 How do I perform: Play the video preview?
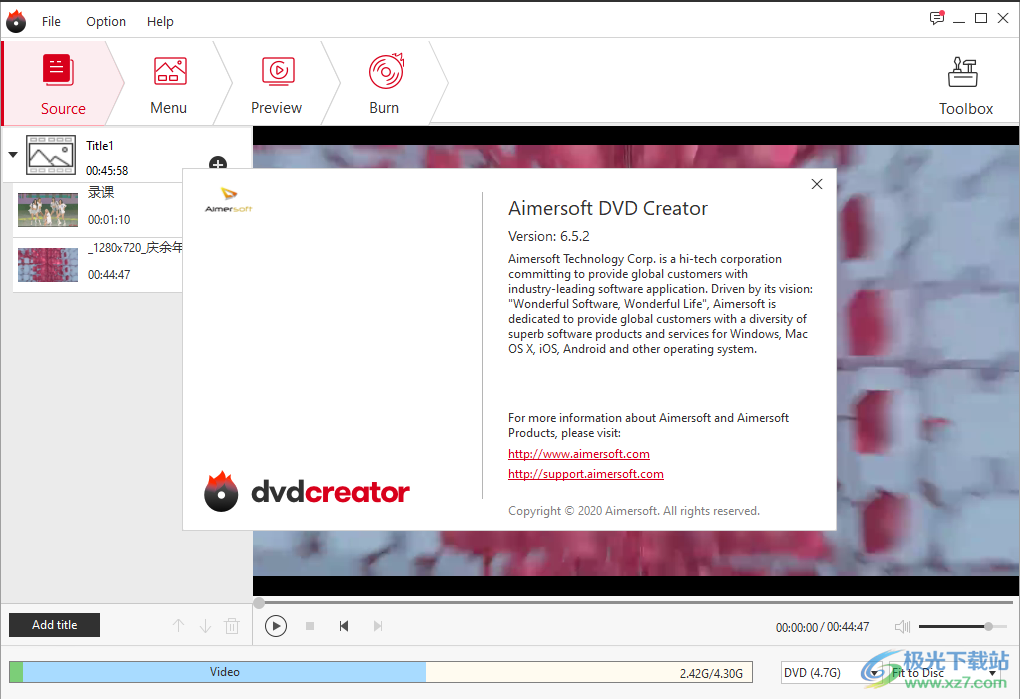click(276, 626)
